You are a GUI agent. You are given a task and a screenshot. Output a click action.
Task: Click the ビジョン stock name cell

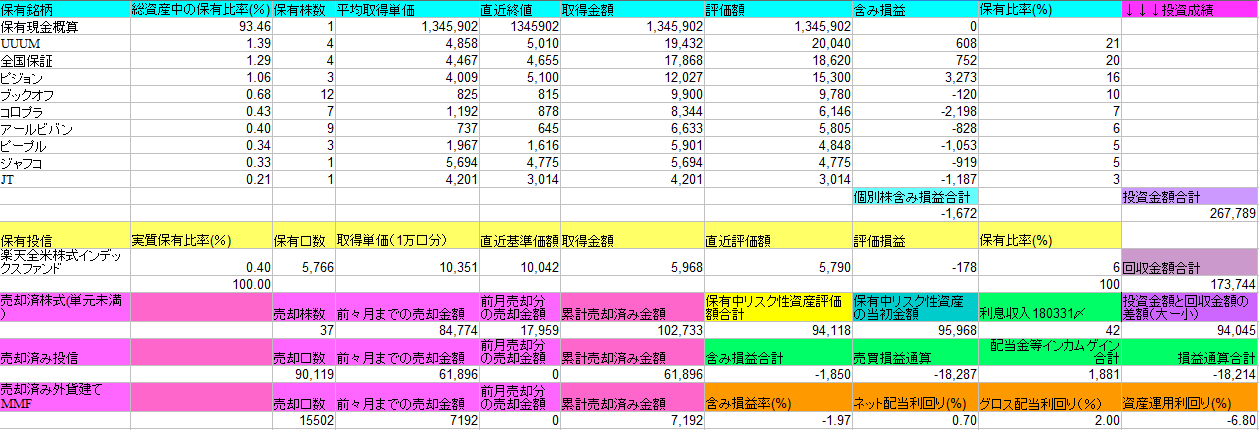65,78
